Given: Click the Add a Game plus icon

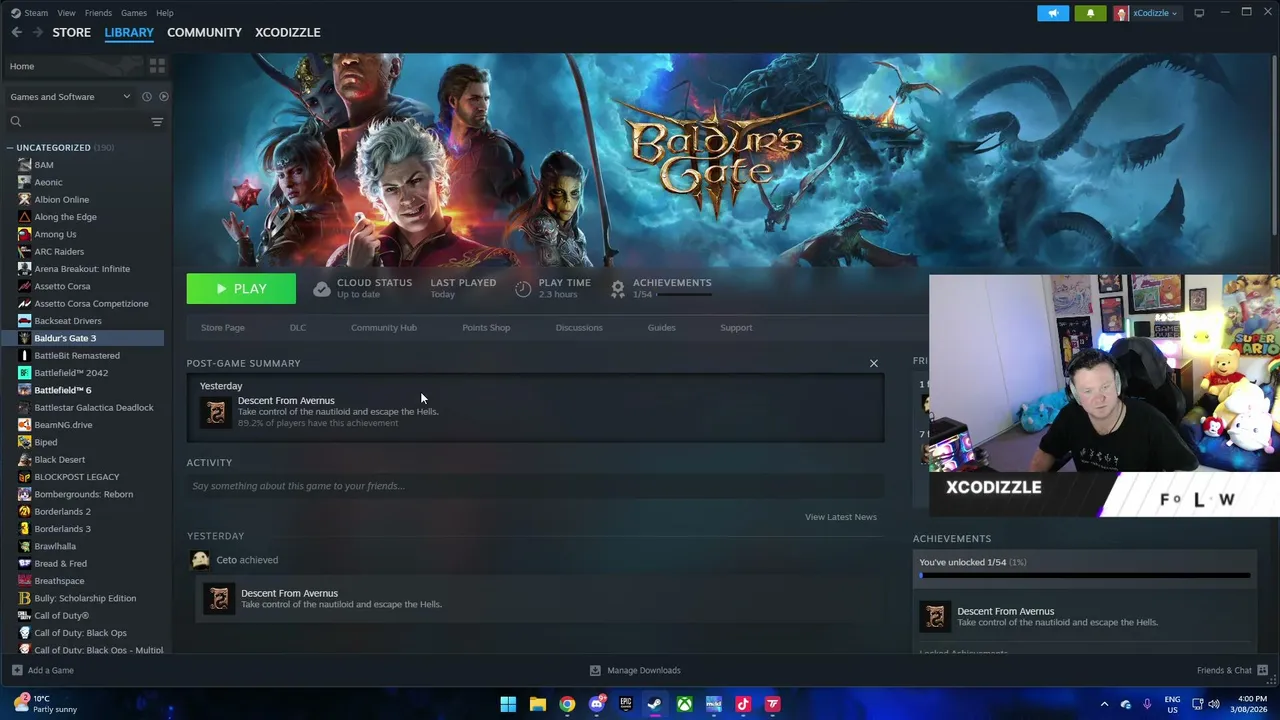Looking at the screenshot, I should click(17, 670).
